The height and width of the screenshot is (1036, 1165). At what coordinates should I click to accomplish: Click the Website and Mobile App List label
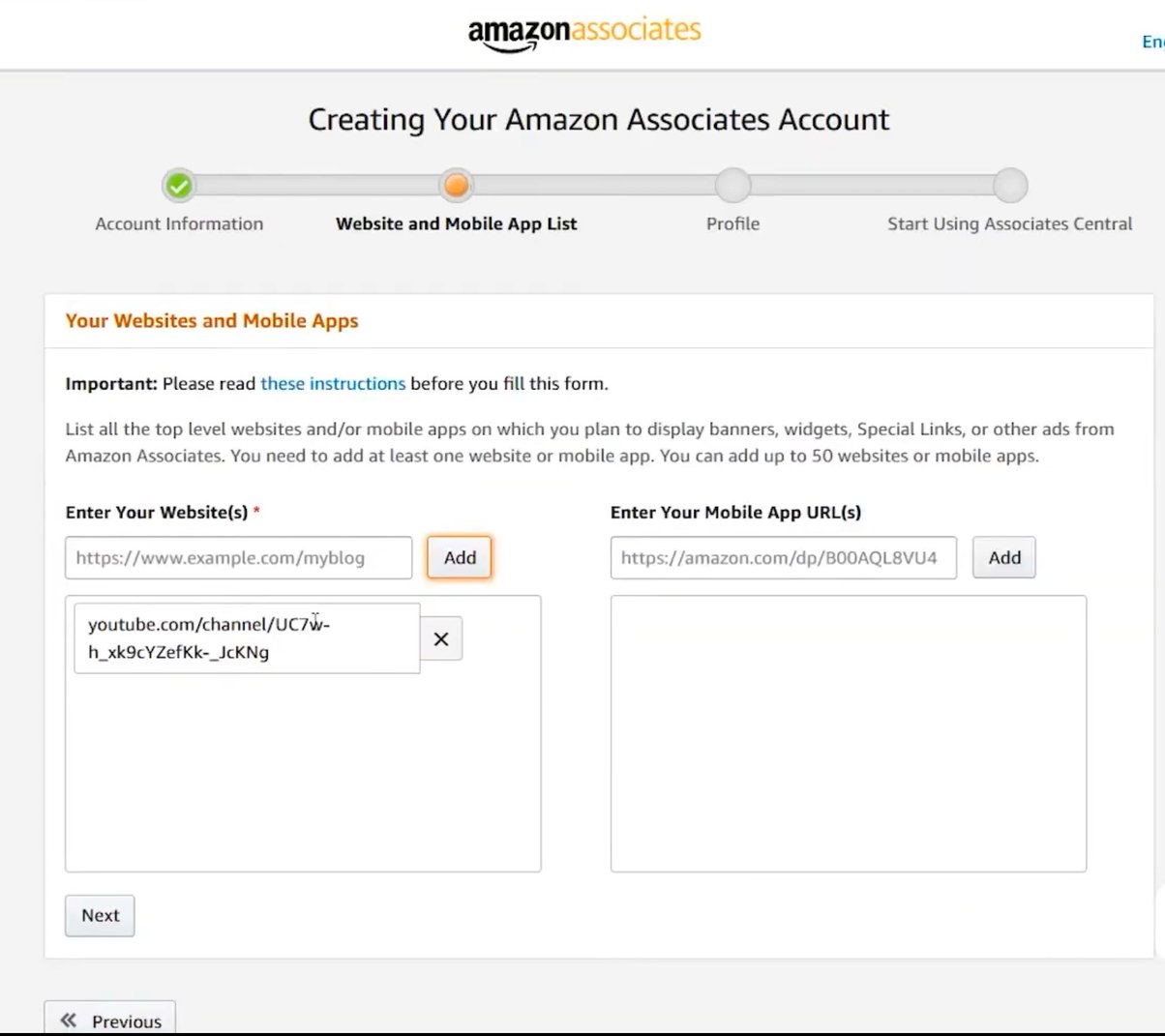click(x=456, y=223)
